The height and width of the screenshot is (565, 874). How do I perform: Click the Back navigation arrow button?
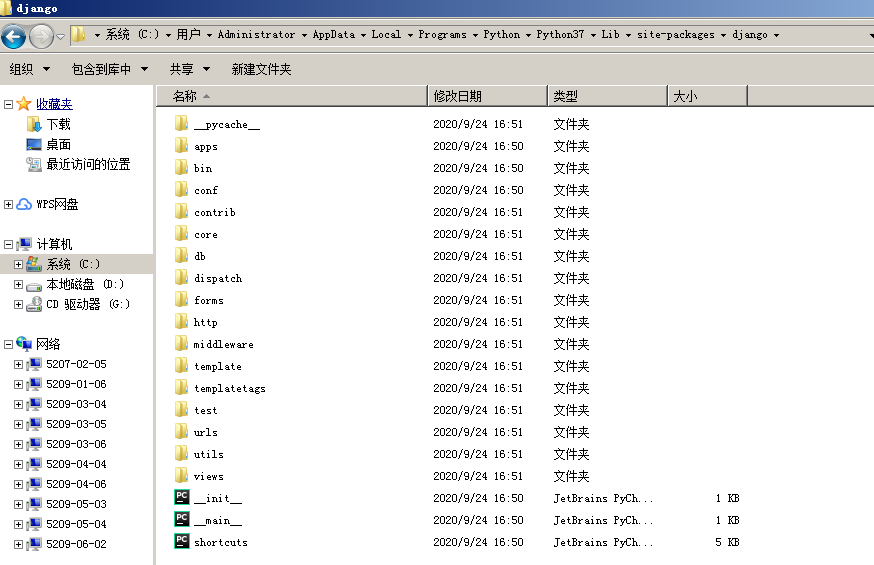pos(13,37)
